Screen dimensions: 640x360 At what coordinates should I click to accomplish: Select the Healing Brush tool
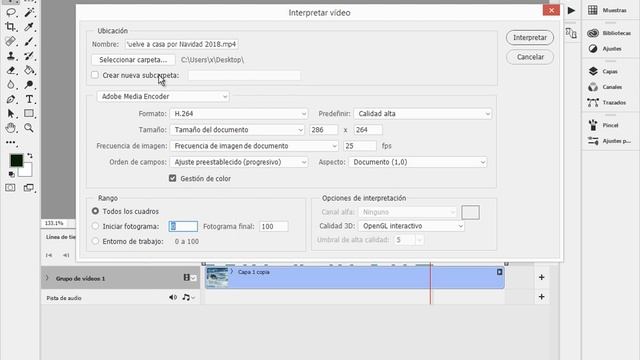(11, 41)
